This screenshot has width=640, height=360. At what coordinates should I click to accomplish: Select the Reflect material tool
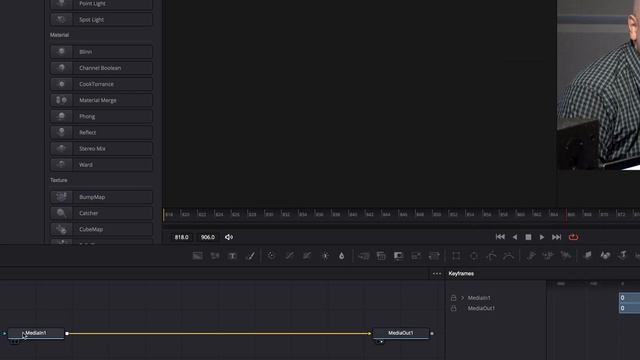pyautogui.click(x=101, y=132)
